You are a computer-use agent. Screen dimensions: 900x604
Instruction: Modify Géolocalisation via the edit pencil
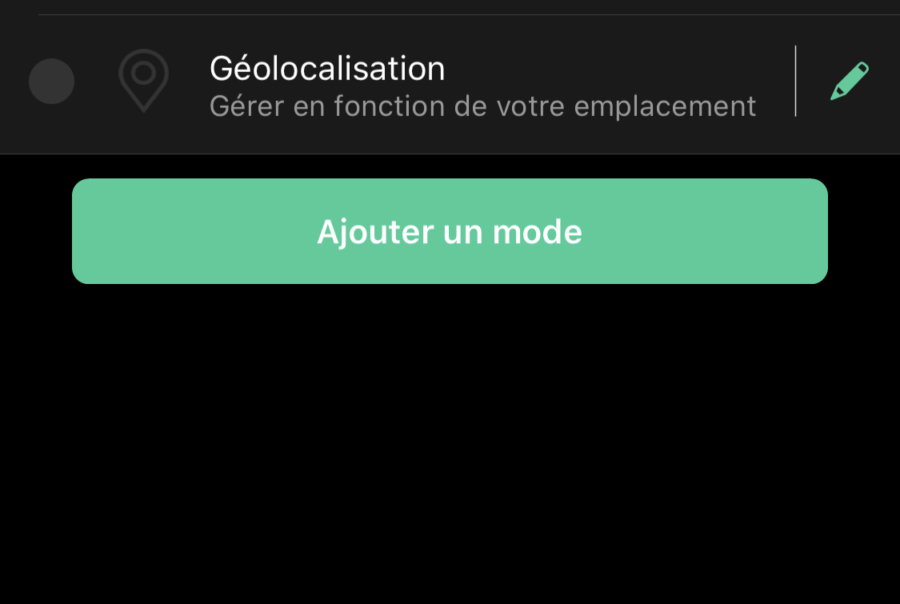[849, 81]
